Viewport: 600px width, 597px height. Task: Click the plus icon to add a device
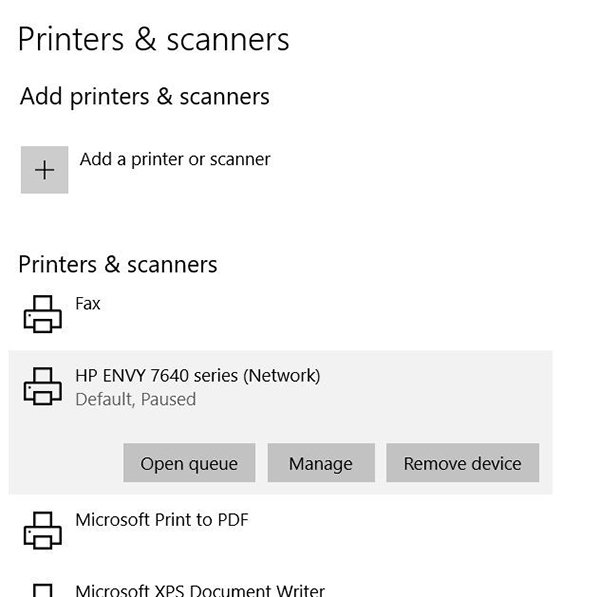(x=44, y=170)
